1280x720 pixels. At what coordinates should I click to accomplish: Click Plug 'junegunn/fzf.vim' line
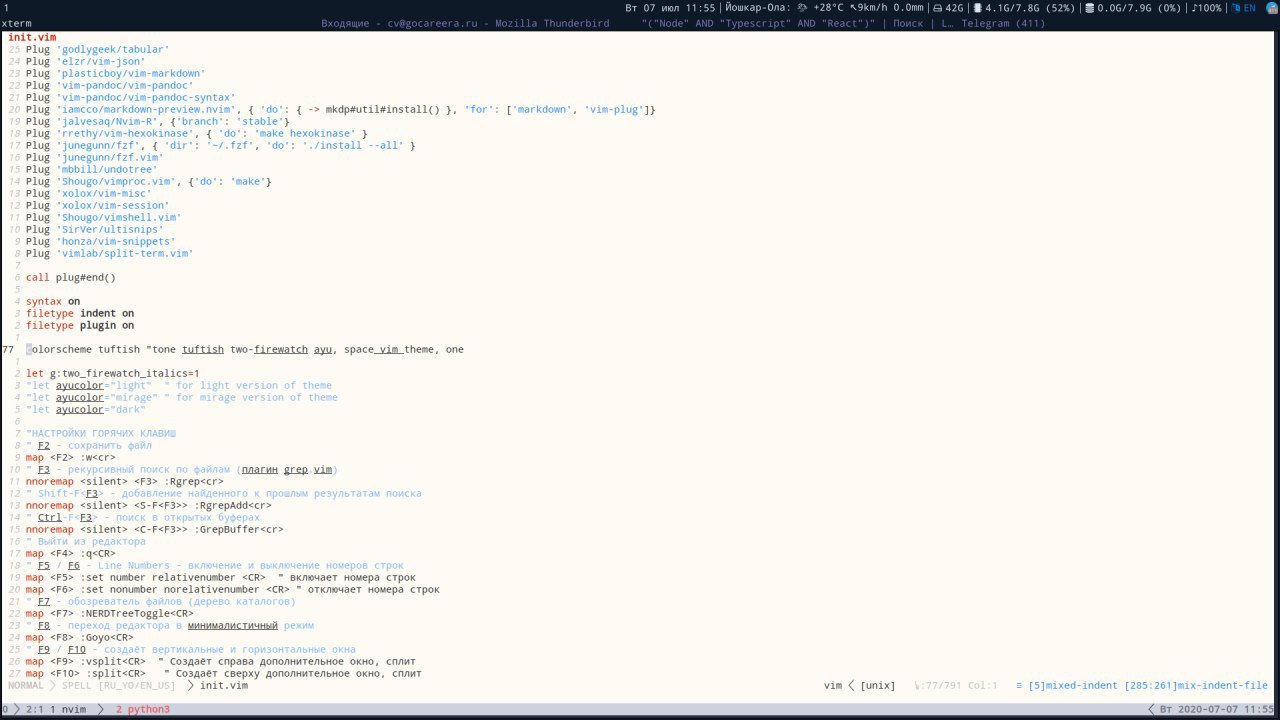95,157
